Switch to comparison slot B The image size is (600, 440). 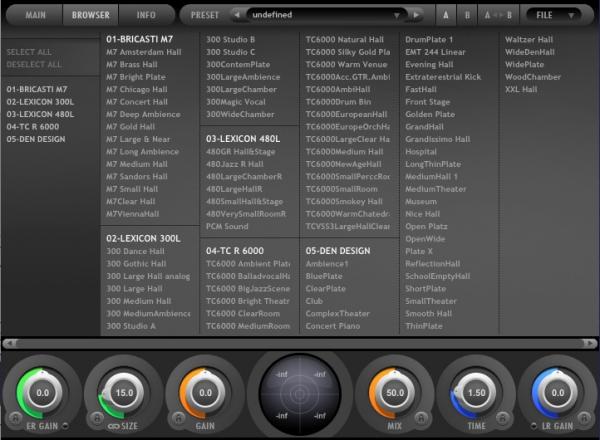pos(468,15)
